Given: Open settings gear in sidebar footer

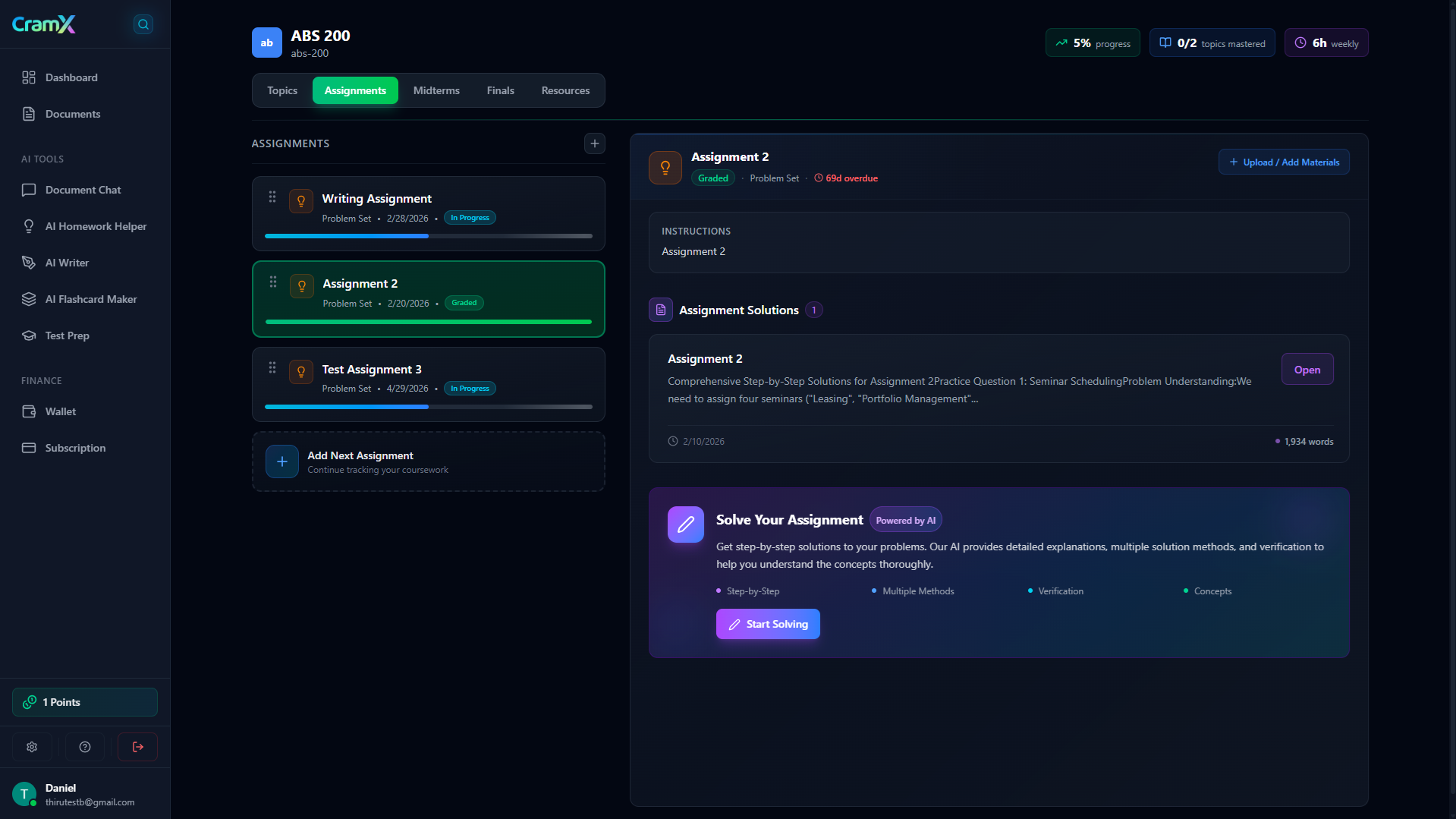Looking at the screenshot, I should 32,747.
